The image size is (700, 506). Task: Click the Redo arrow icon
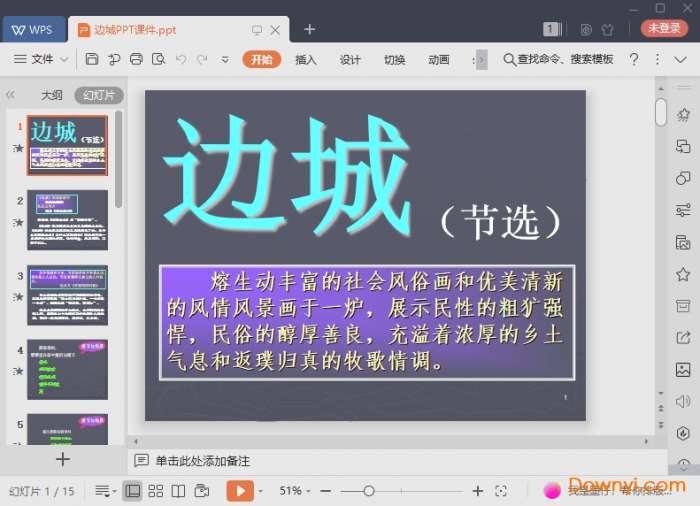pyautogui.click(x=202, y=59)
